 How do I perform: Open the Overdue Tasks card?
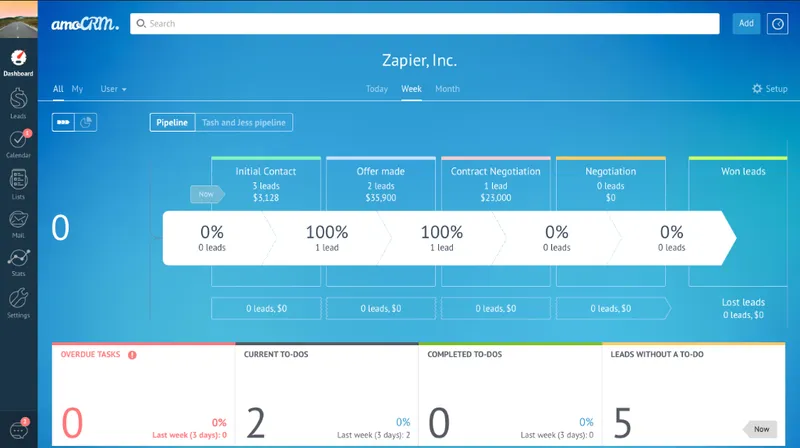tap(143, 395)
